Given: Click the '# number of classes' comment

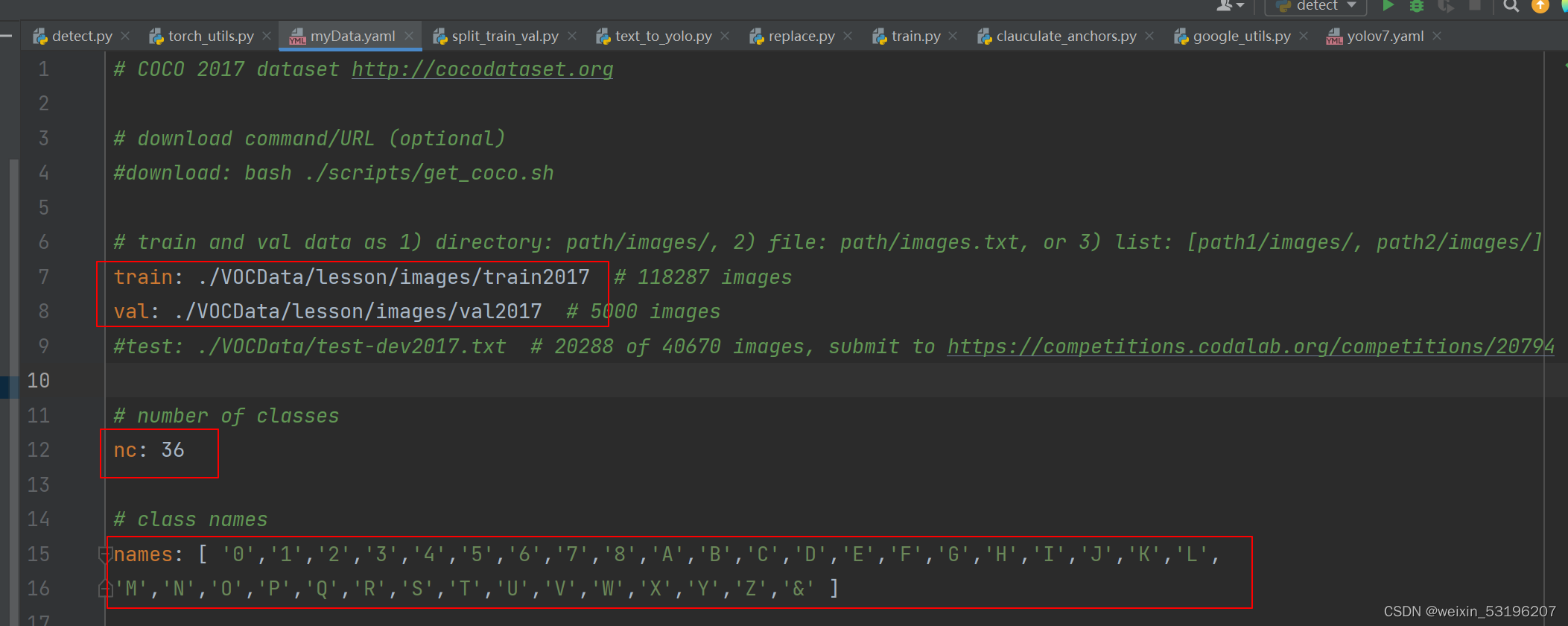Looking at the screenshot, I should 226,416.
